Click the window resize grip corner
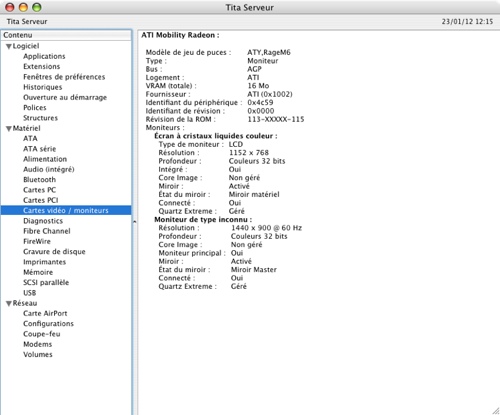Image resolution: width=500 pixels, height=415 pixels. [x=496, y=411]
